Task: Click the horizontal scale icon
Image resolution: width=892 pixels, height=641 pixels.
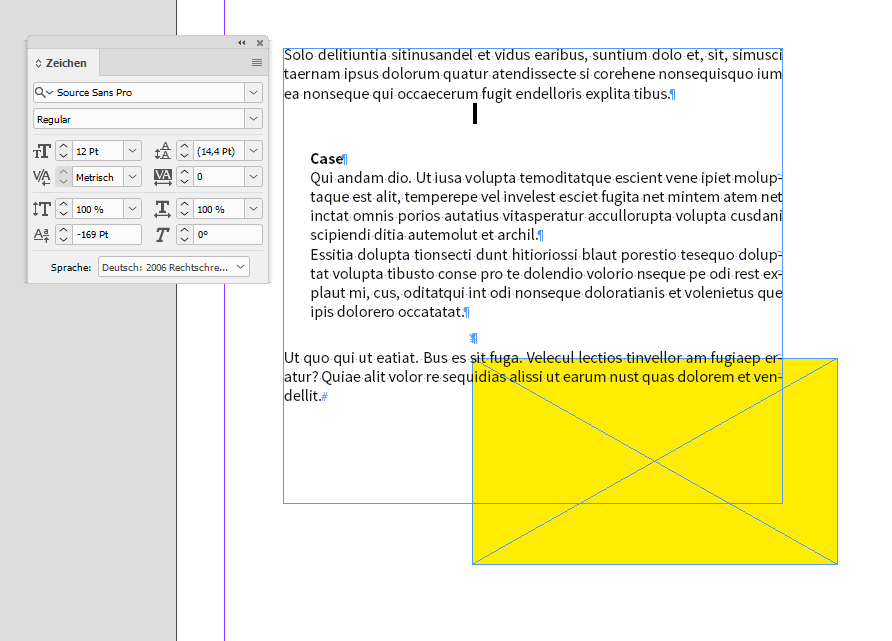Action: tap(162, 209)
